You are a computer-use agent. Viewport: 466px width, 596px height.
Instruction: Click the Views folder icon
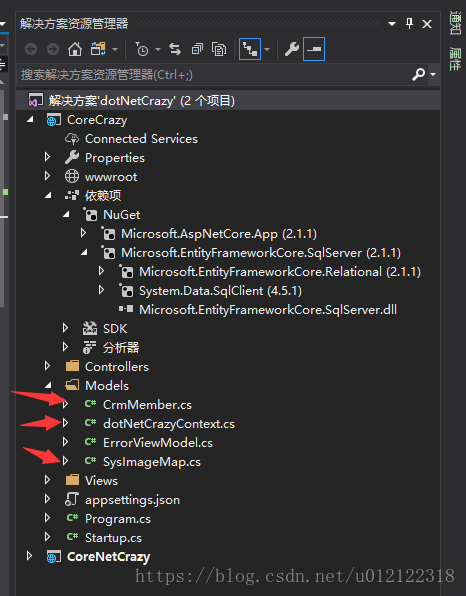coord(72,480)
